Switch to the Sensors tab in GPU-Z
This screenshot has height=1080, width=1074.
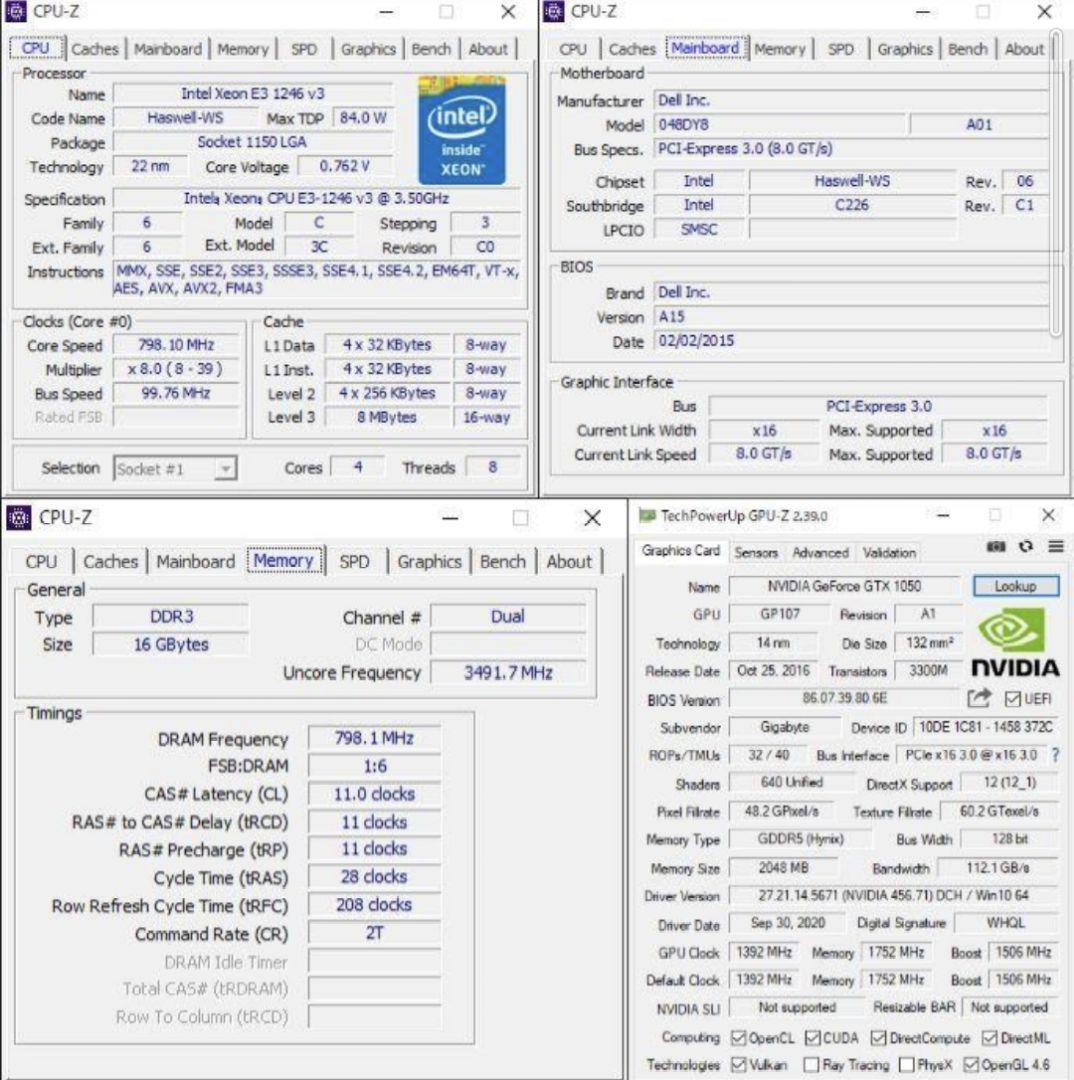coord(756,552)
